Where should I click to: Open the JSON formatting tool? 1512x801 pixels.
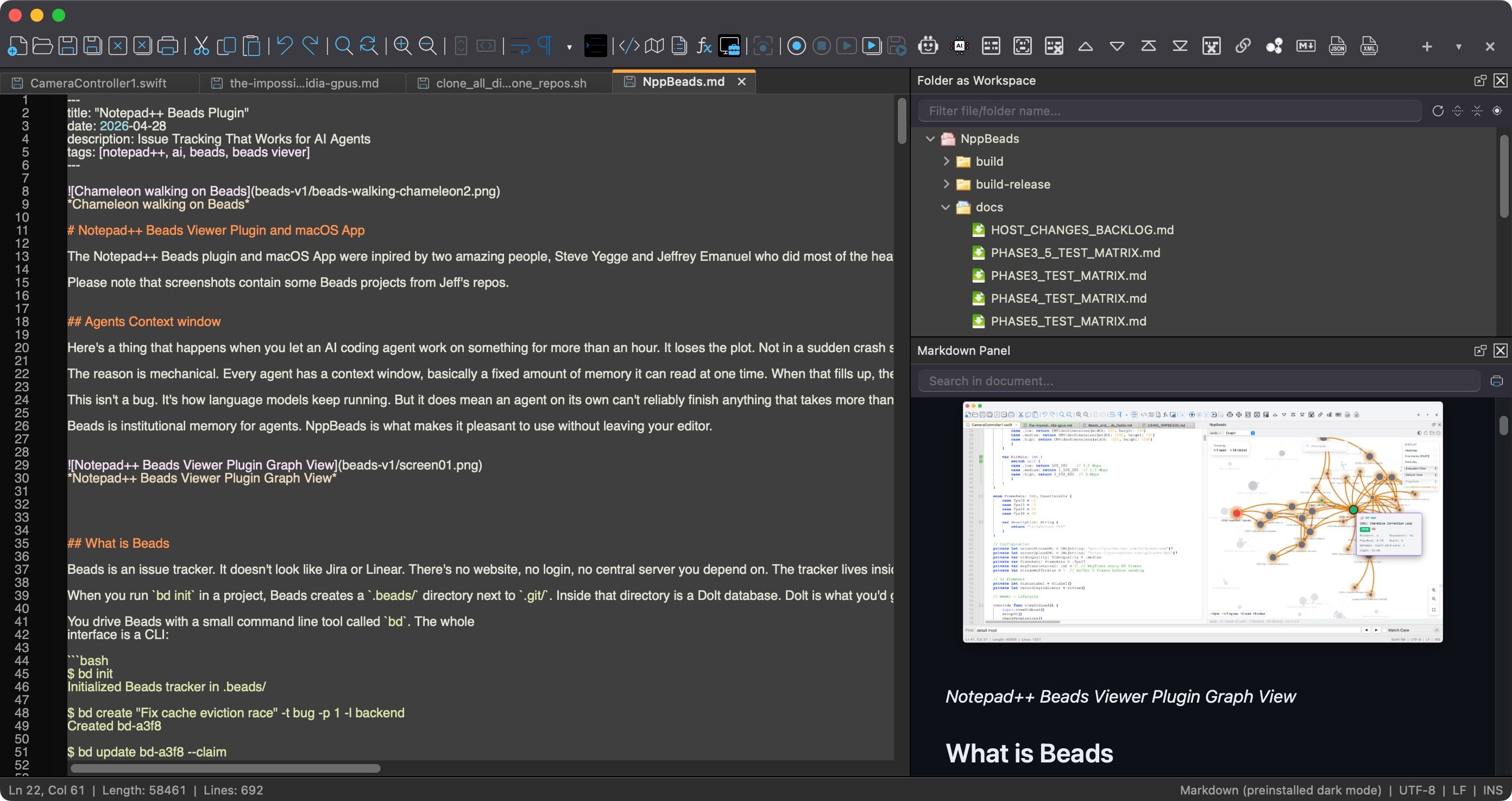pyautogui.click(x=1337, y=46)
